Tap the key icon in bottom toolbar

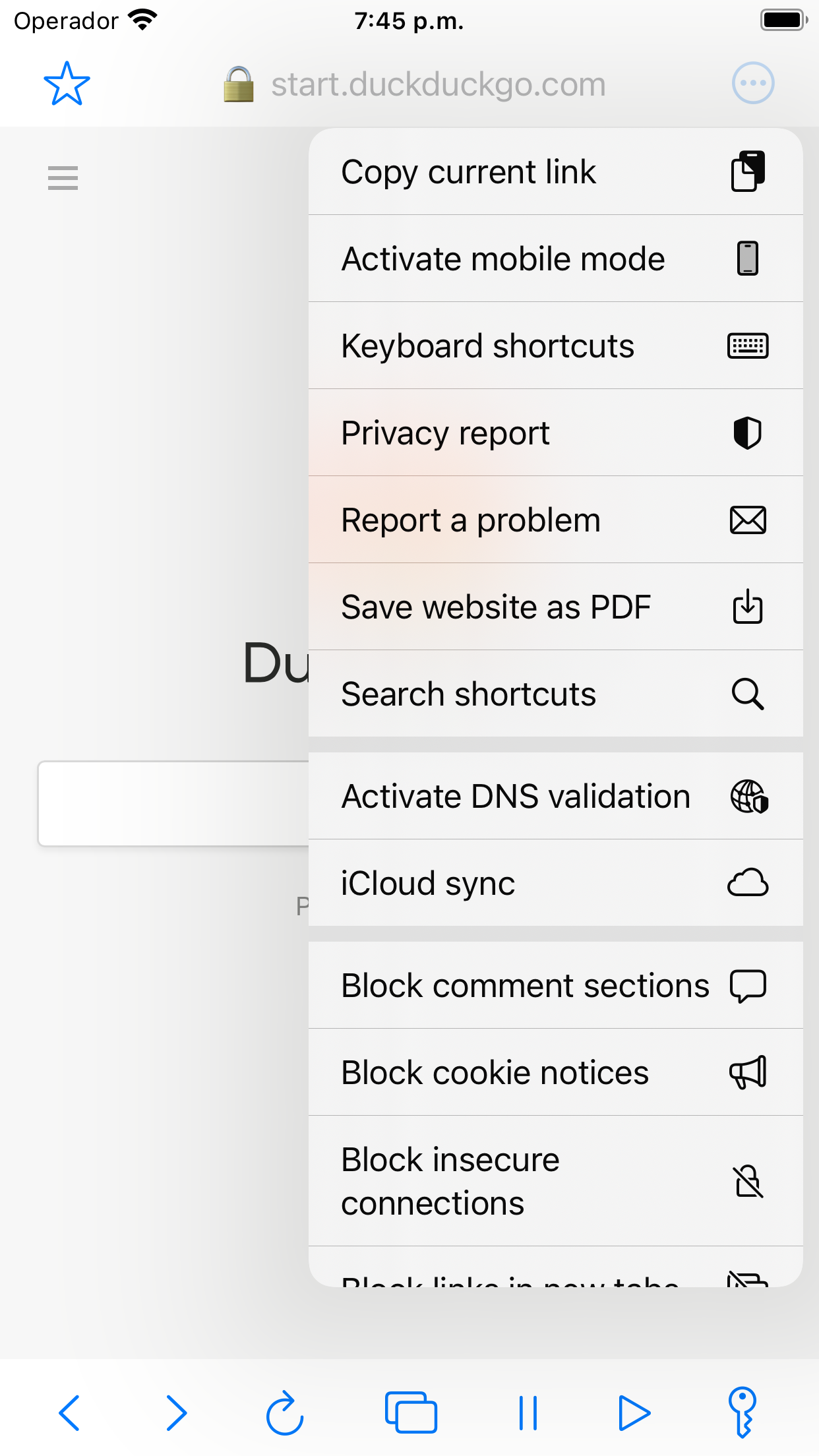pyautogui.click(x=743, y=1412)
